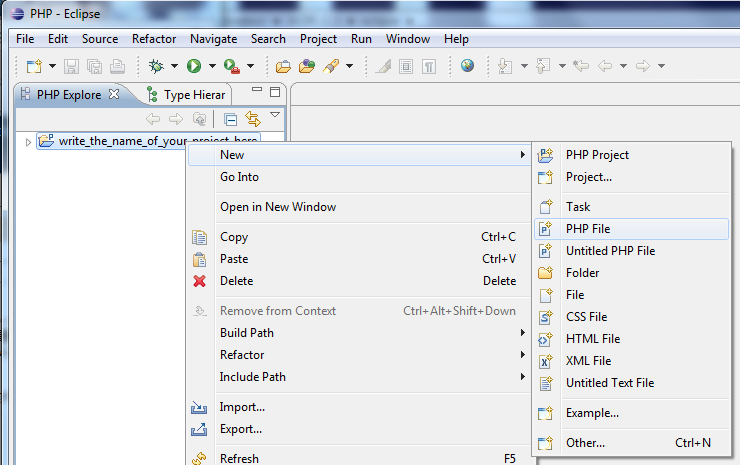This screenshot has height=465, width=740.
Task: Click the green Run button icon
Action: 194,66
